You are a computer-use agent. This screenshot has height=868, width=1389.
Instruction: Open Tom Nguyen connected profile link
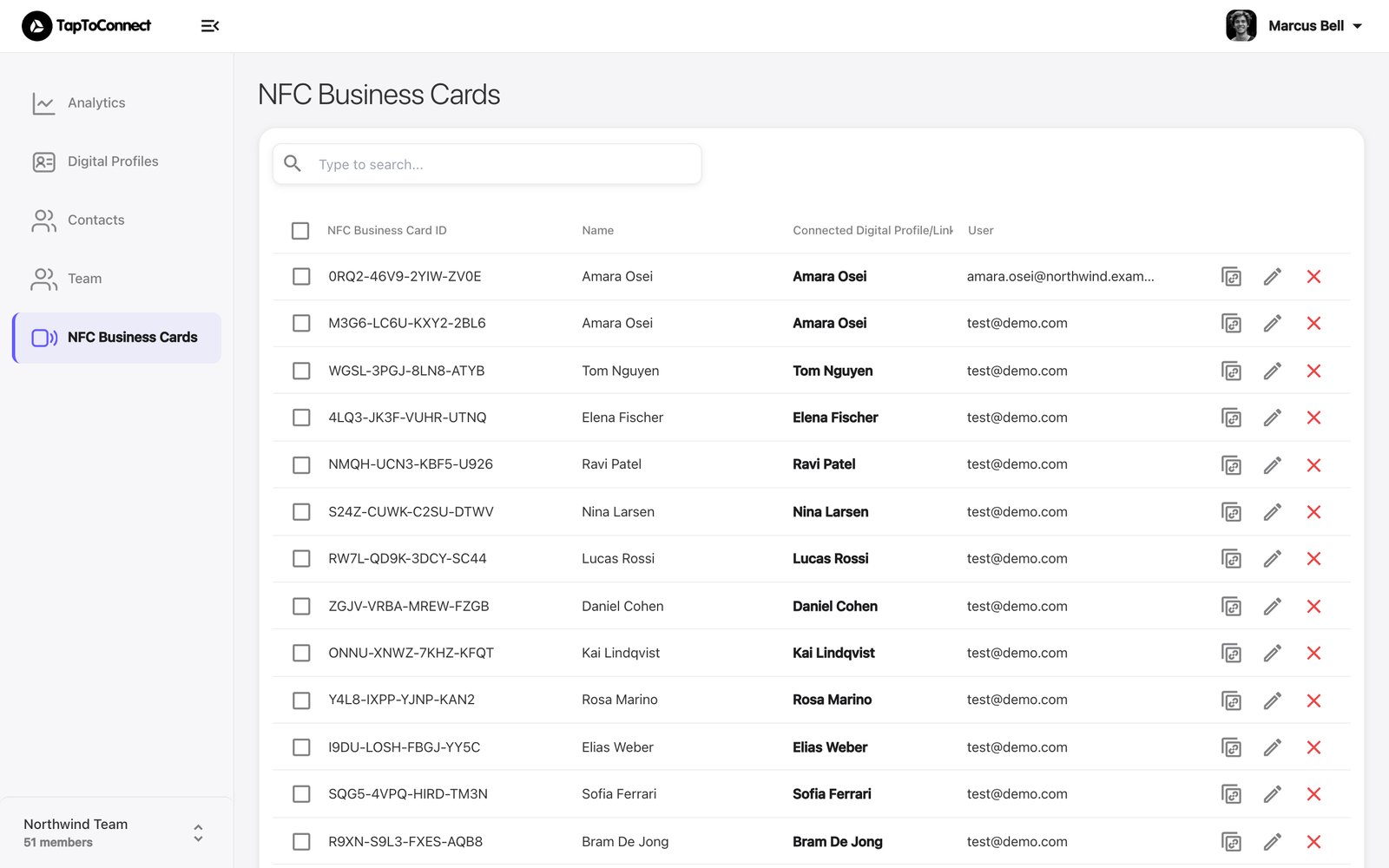(x=833, y=371)
